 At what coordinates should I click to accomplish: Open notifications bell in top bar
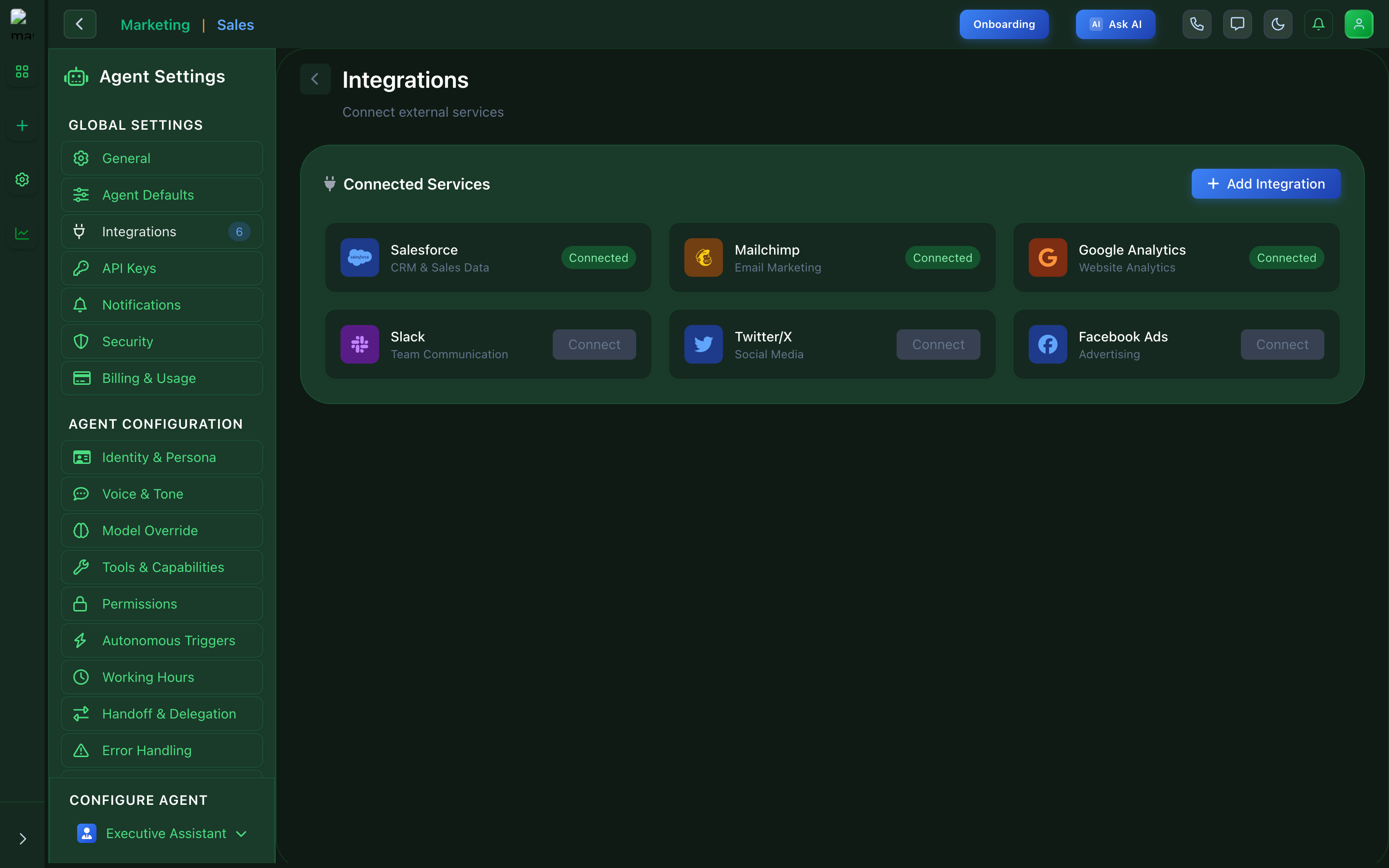(x=1319, y=24)
